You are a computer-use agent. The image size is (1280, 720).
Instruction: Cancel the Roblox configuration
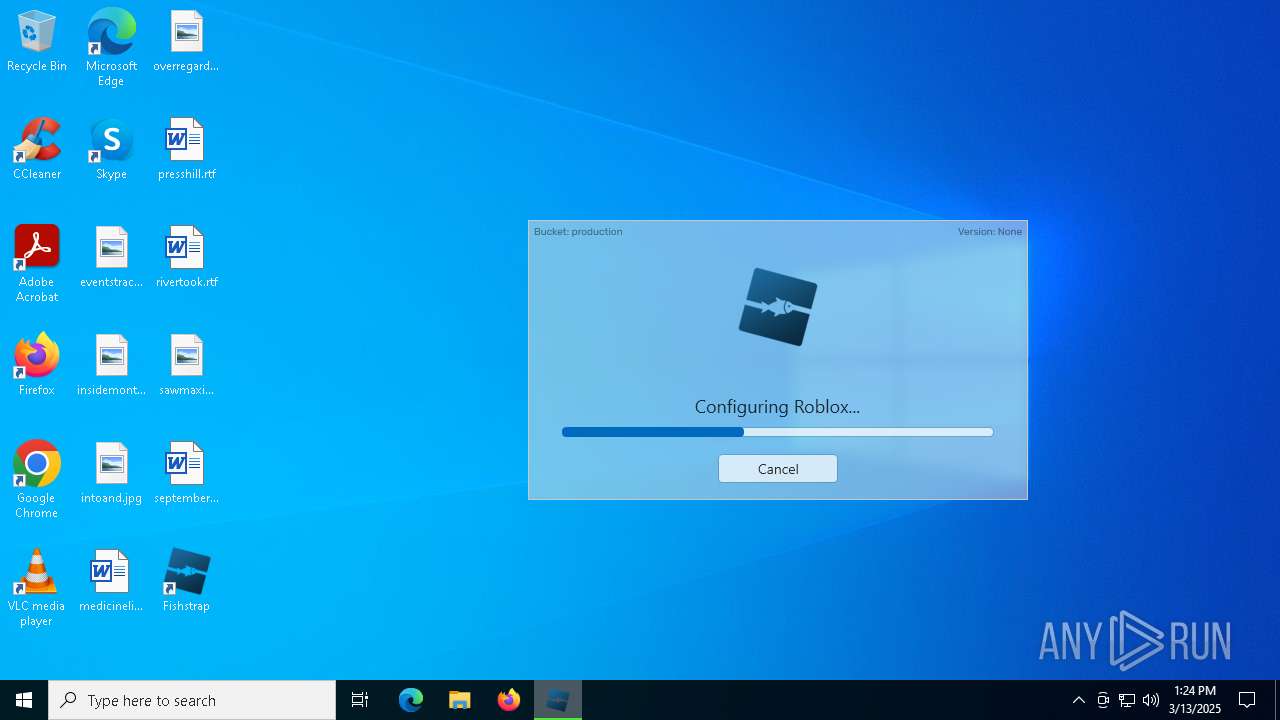[777, 469]
